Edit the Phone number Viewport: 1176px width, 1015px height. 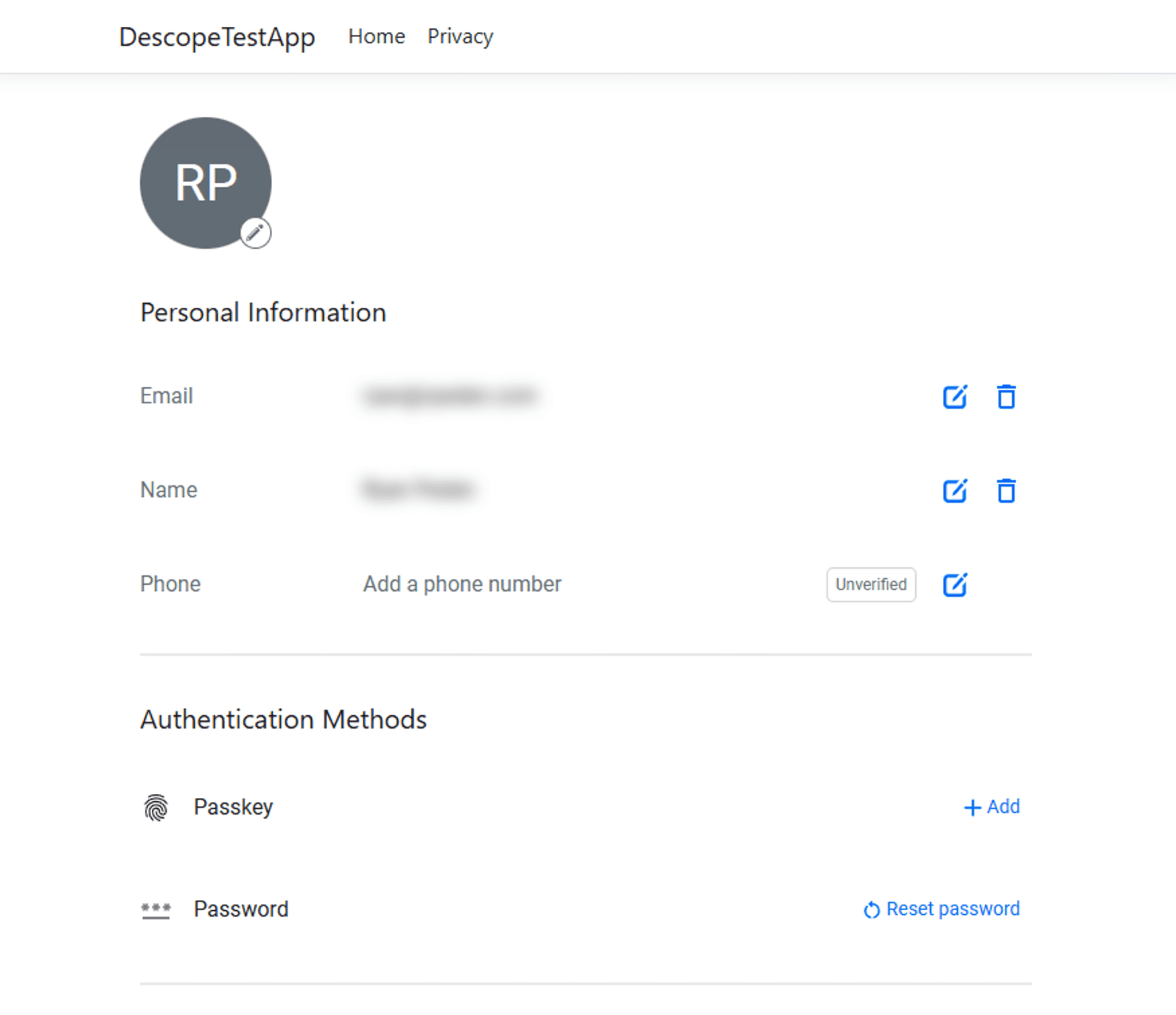coord(955,585)
